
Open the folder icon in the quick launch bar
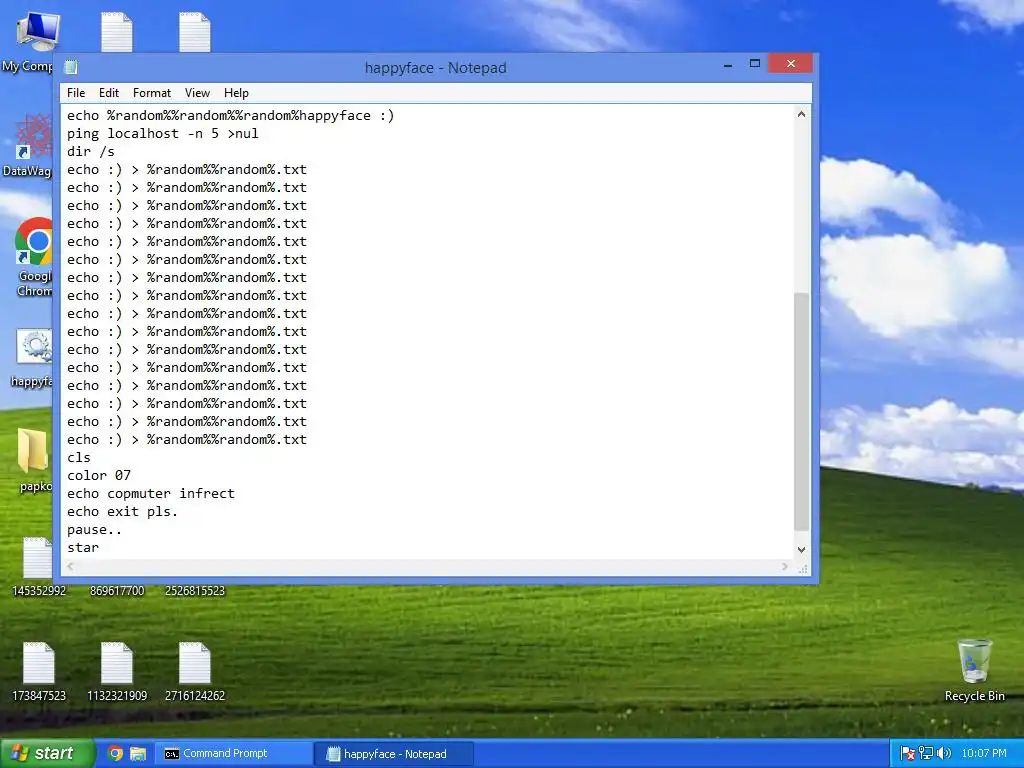pos(138,754)
